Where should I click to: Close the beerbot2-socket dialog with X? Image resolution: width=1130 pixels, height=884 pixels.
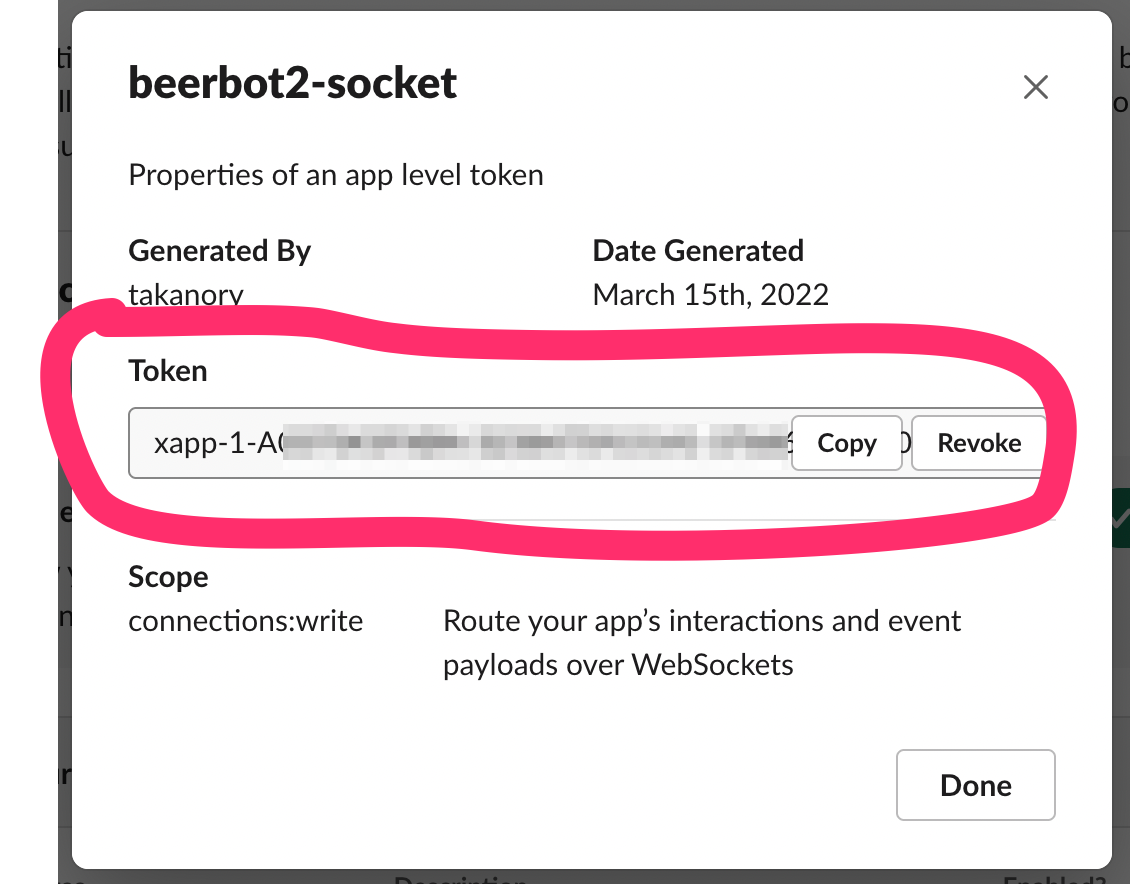(1035, 88)
